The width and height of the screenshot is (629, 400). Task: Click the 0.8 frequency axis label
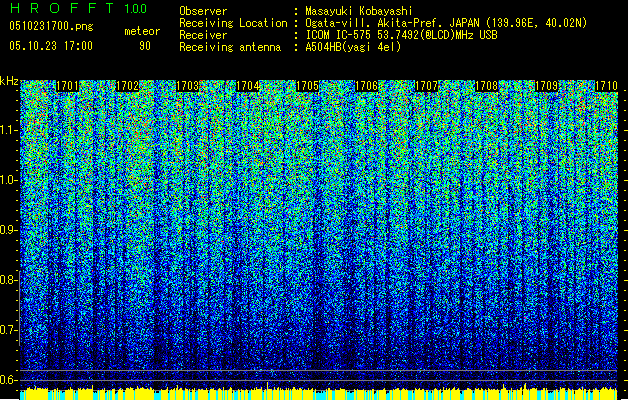(x=9, y=280)
